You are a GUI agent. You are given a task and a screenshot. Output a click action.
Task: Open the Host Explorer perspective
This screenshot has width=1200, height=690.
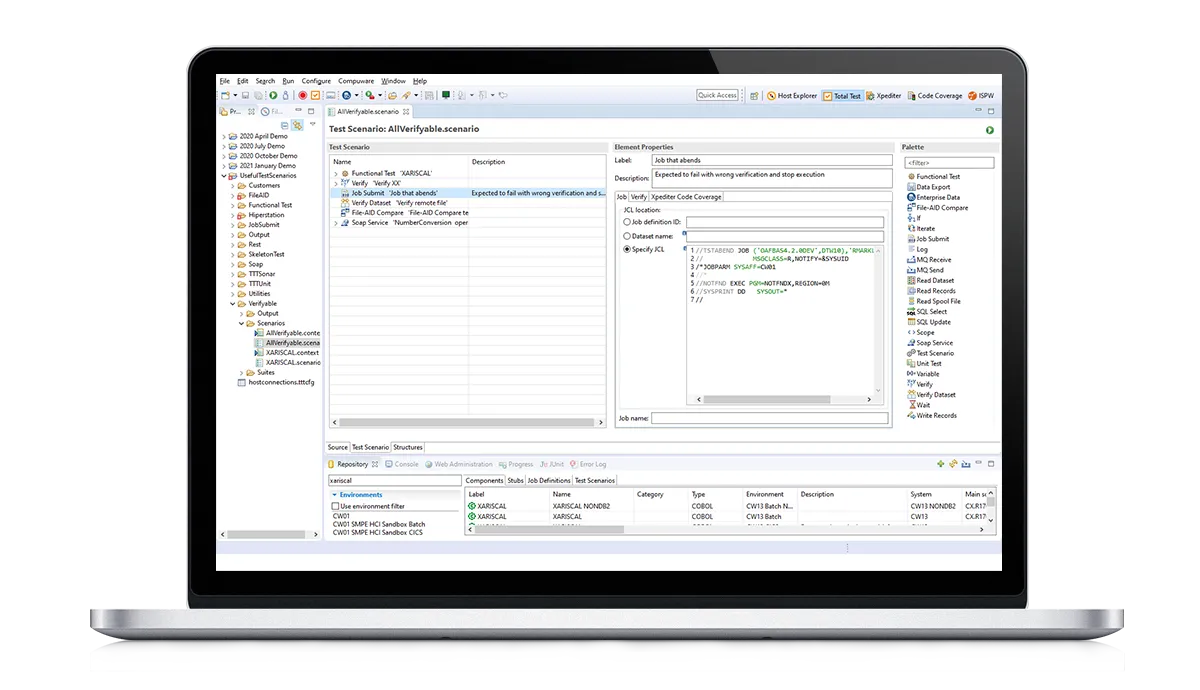pyautogui.click(x=793, y=96)
